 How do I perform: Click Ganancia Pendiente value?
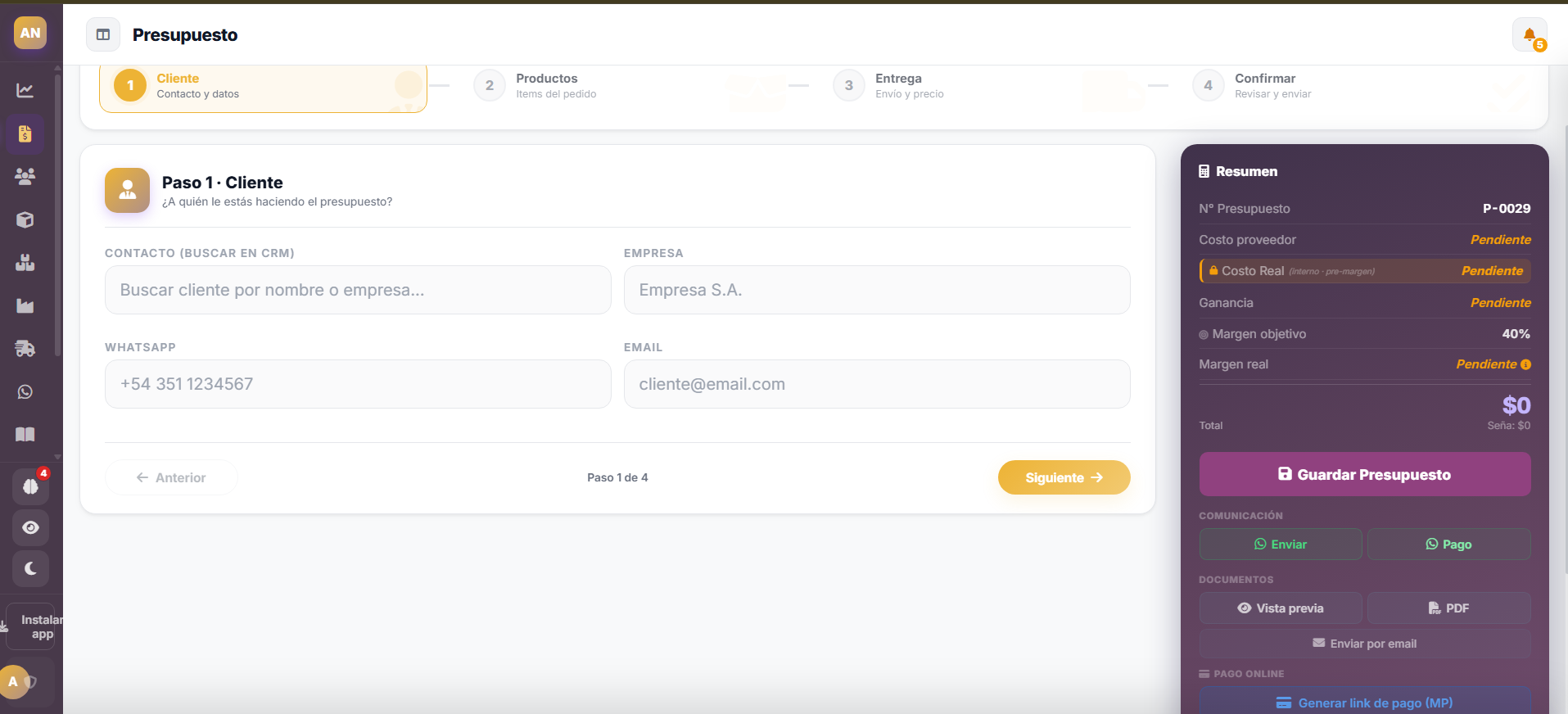point(1500,302)
